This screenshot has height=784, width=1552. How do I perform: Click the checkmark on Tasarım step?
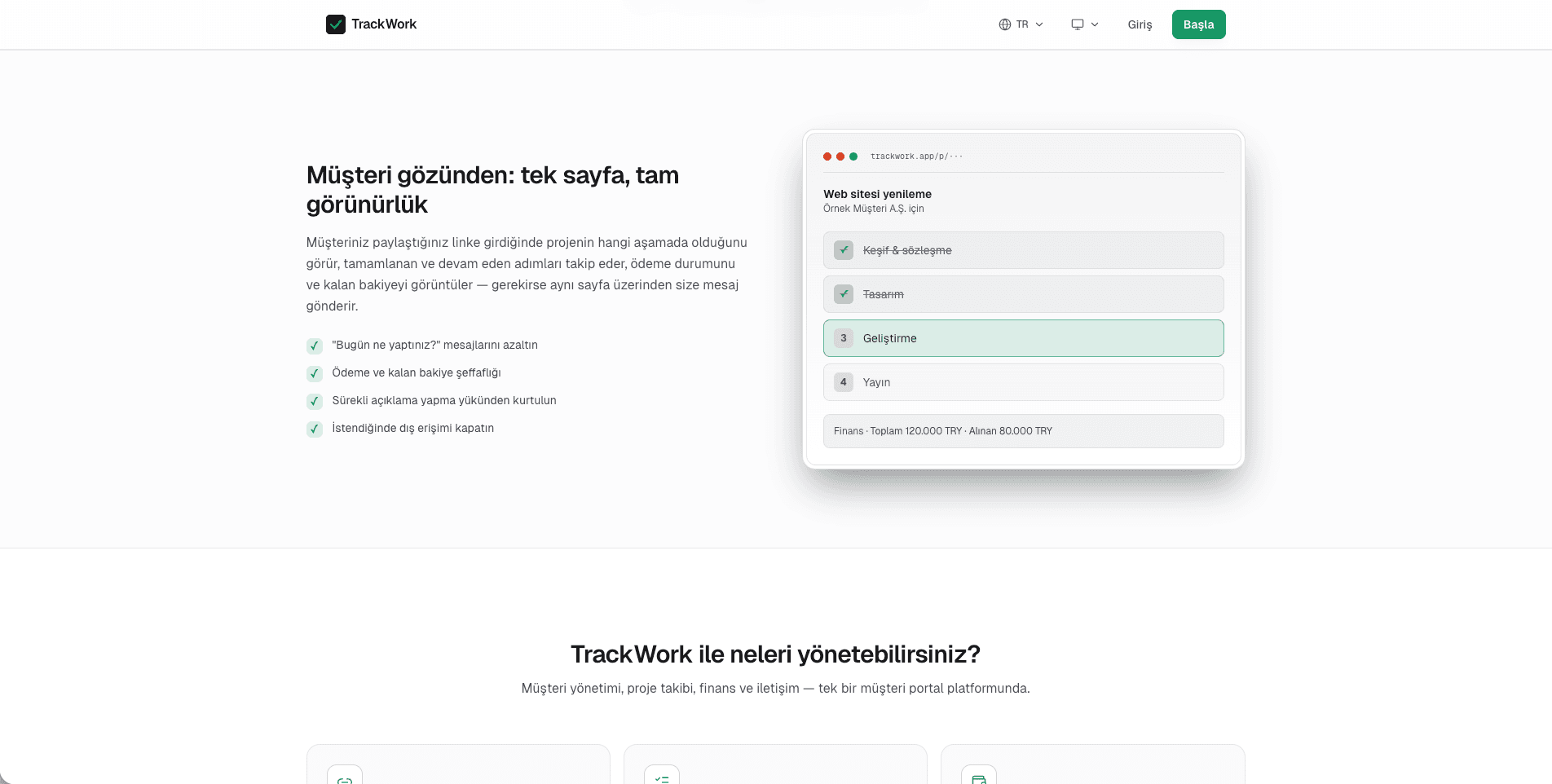(x=843, y=294)
